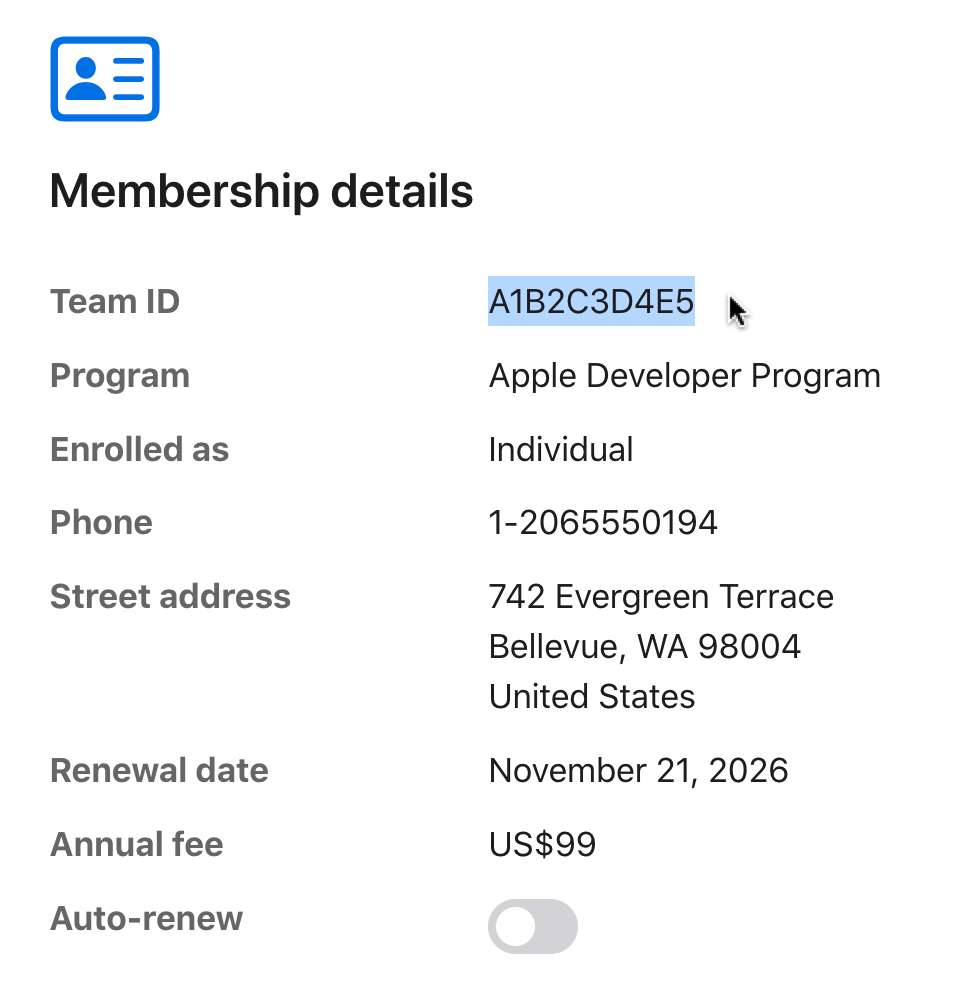Viewport: 965px width, 999px height.
Task: Click the membership ID card icon
Action: coord(104,78)
